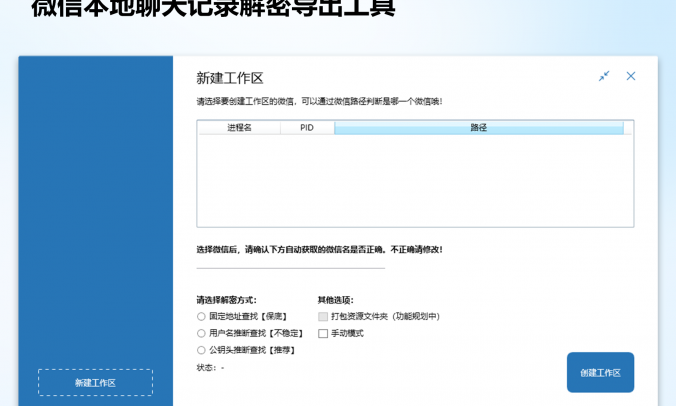Focus the WeChat name input field
Image resolution: width=676 pixels, height=406 pixels.
click(x=291, y=262)
